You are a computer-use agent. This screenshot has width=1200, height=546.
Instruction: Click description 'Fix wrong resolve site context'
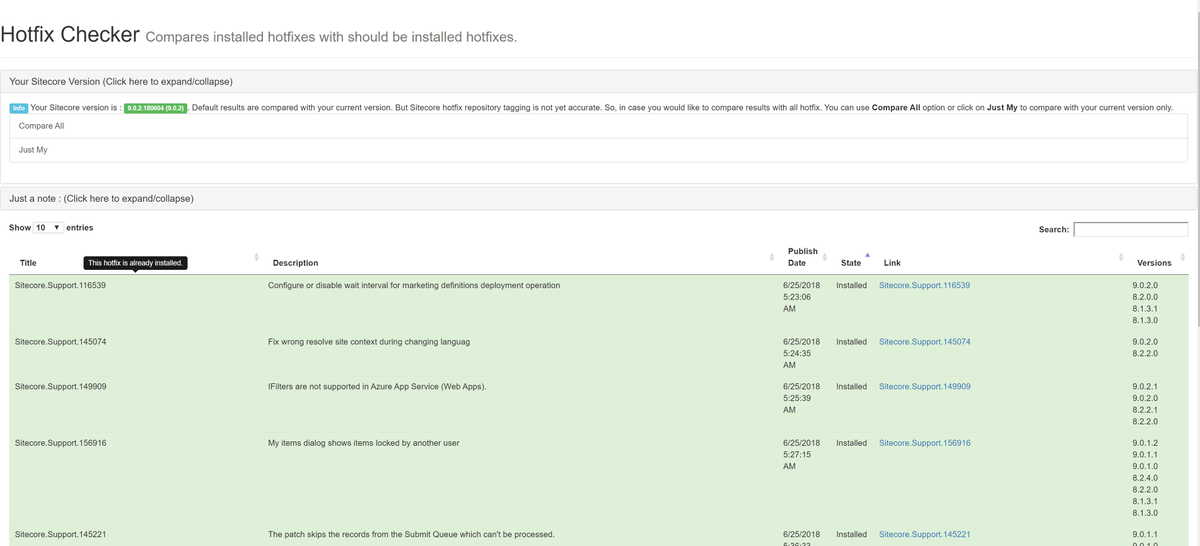pos(369,342)
